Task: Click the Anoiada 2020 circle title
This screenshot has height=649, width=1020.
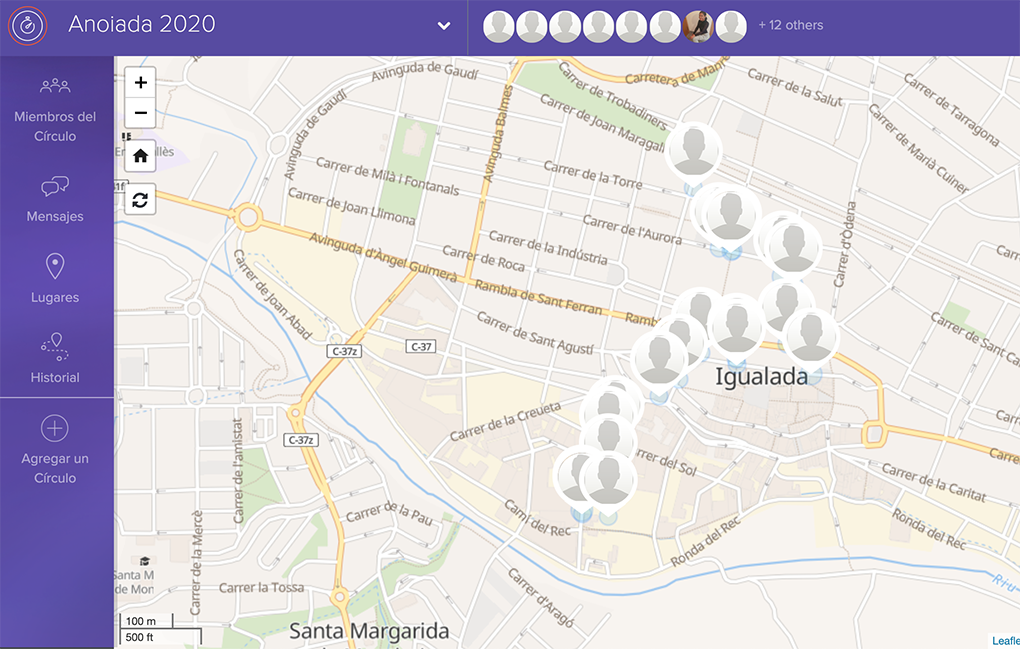Action: coord(142,24)
